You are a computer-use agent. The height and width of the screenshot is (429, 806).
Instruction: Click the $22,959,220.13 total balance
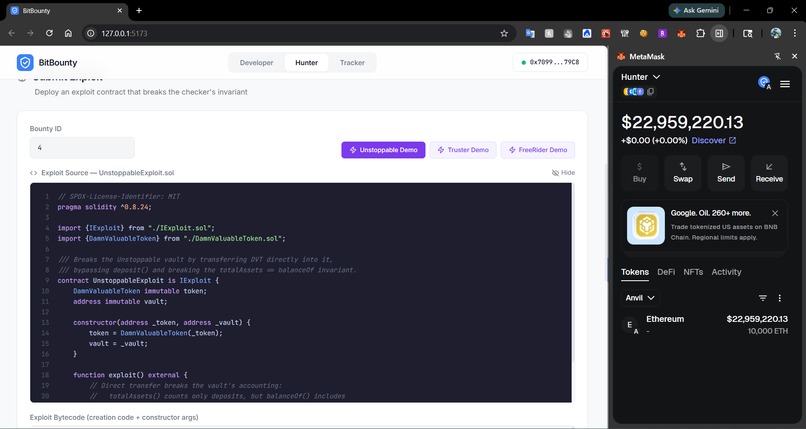coord(682,122)
